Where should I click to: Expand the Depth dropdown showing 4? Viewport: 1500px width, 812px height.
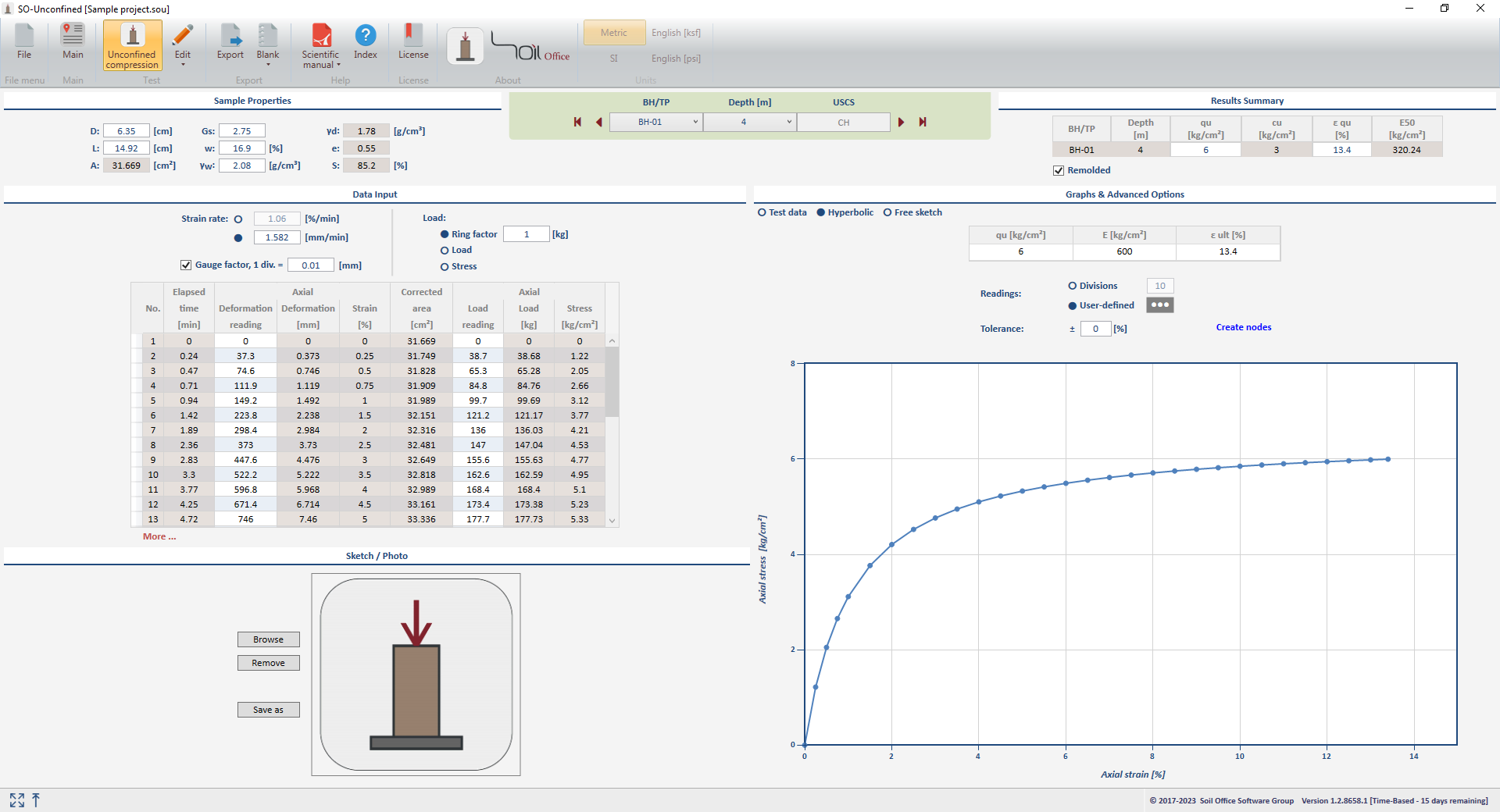click(748, 123)
